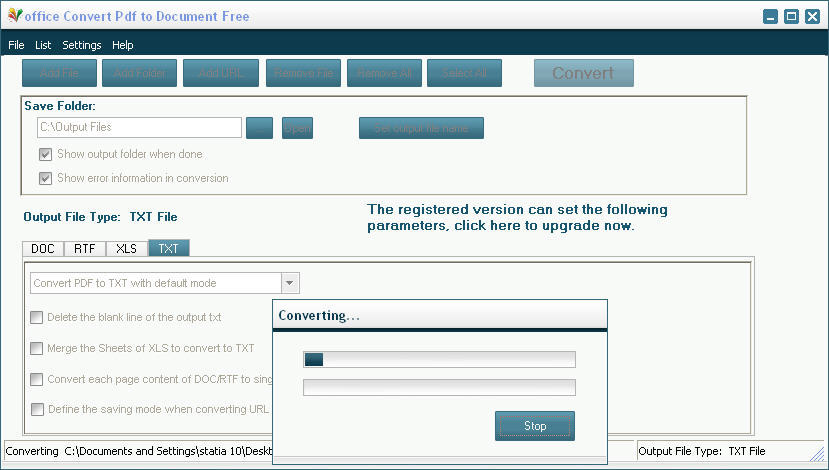Close the application window

pos(813,17)
